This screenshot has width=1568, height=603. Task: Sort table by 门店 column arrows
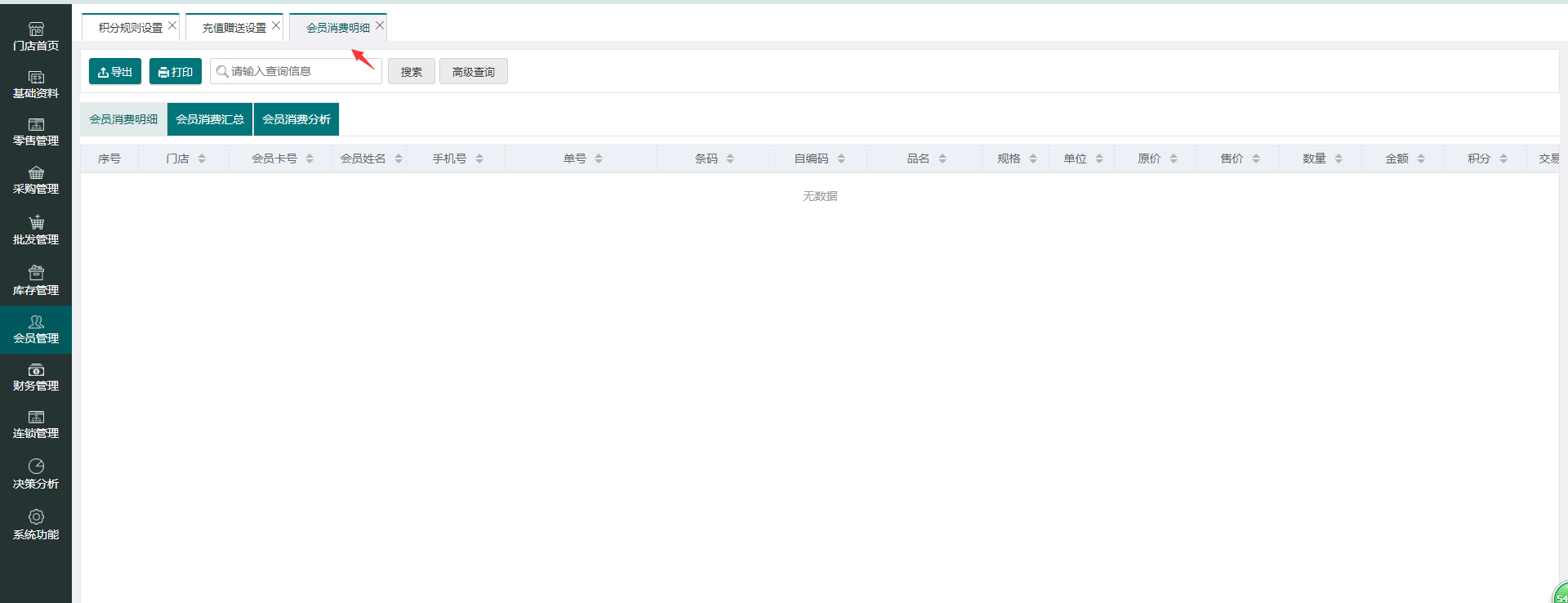click(x=202, y=159)
